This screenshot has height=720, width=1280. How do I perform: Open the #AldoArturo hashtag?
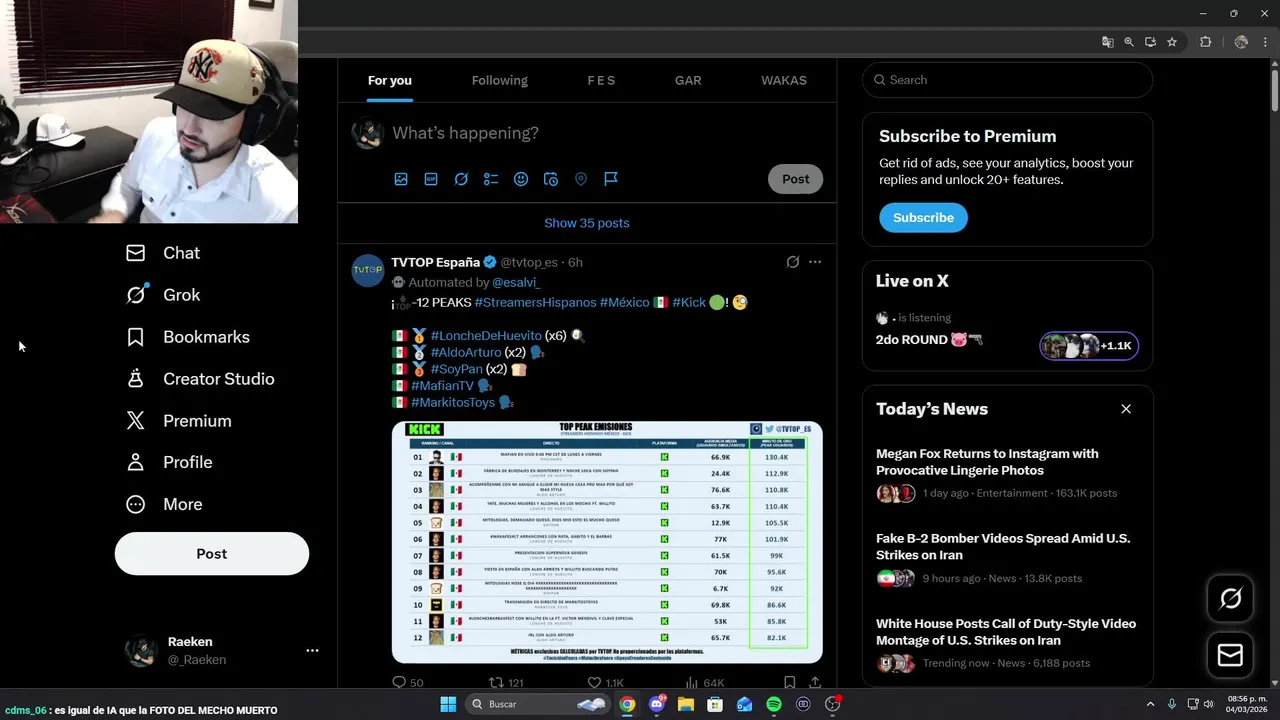(466, 352)
